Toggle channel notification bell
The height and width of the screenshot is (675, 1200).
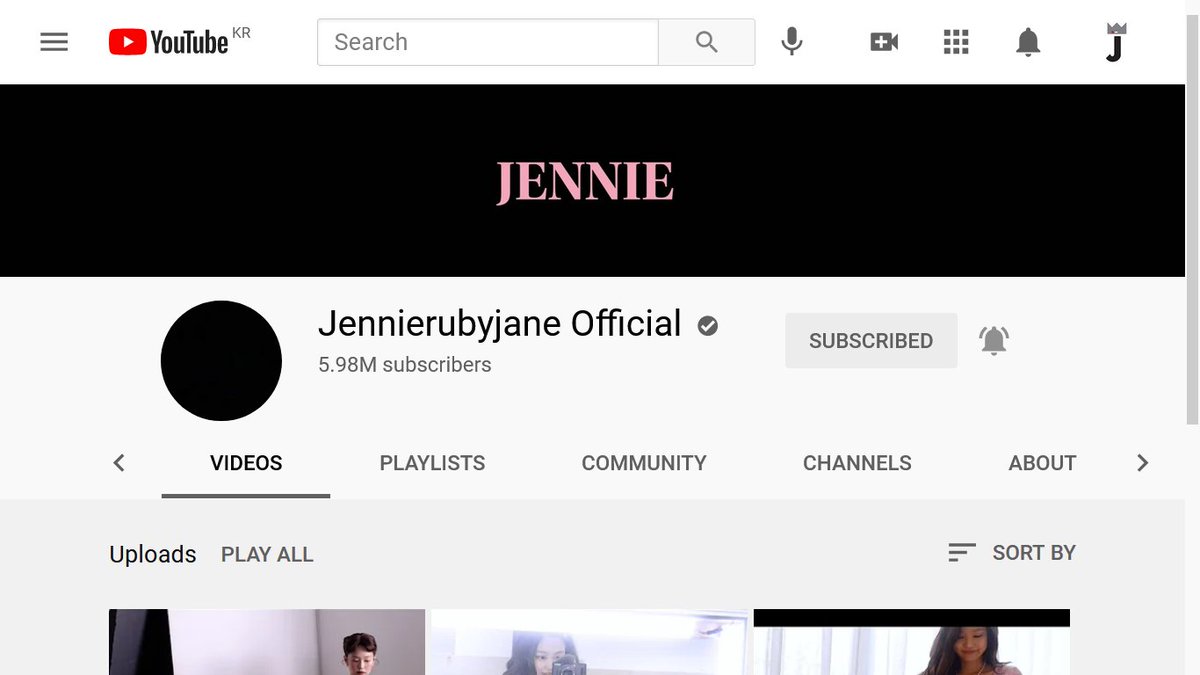click(x=993, y=341)
